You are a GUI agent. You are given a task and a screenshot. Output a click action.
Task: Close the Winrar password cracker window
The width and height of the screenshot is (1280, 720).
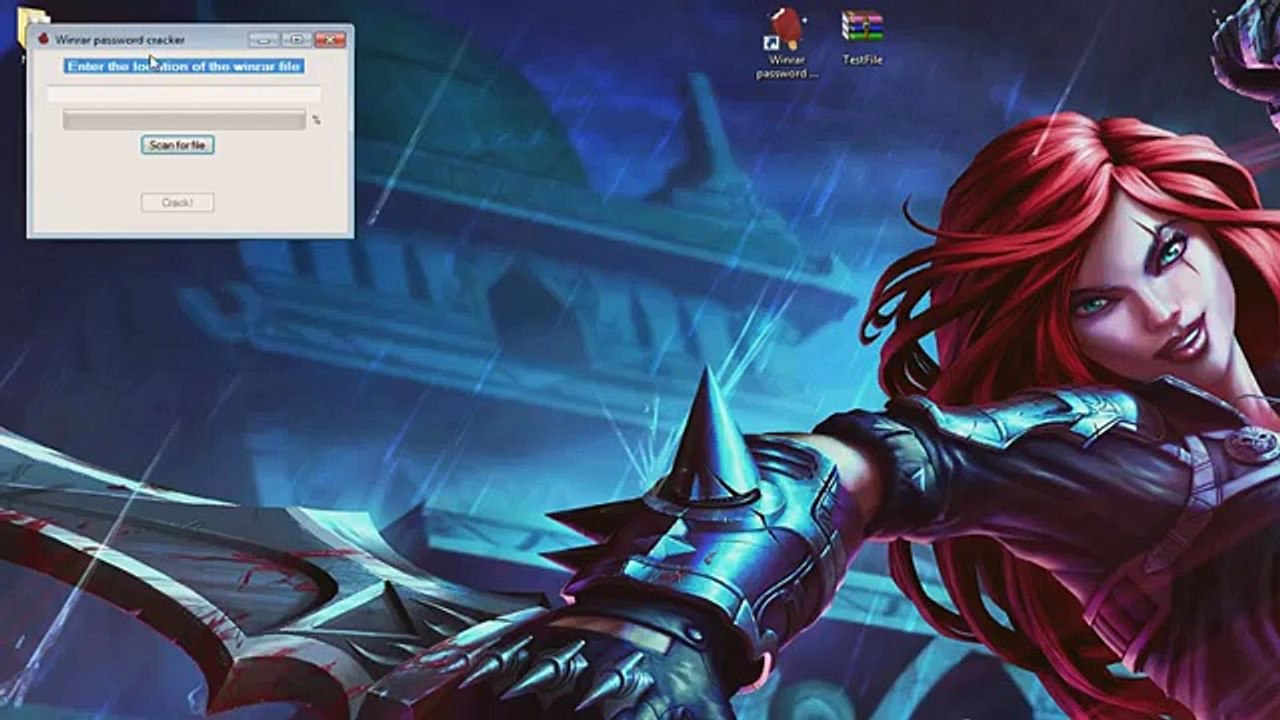click(x=330, y=40)
